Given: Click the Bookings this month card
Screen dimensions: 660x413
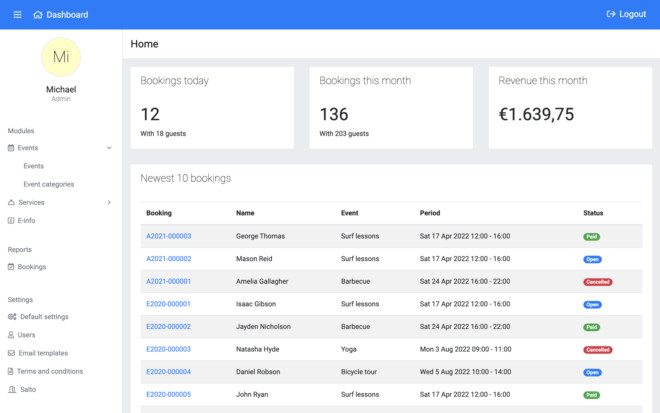Looking at the screenshot, I should 391,108.
